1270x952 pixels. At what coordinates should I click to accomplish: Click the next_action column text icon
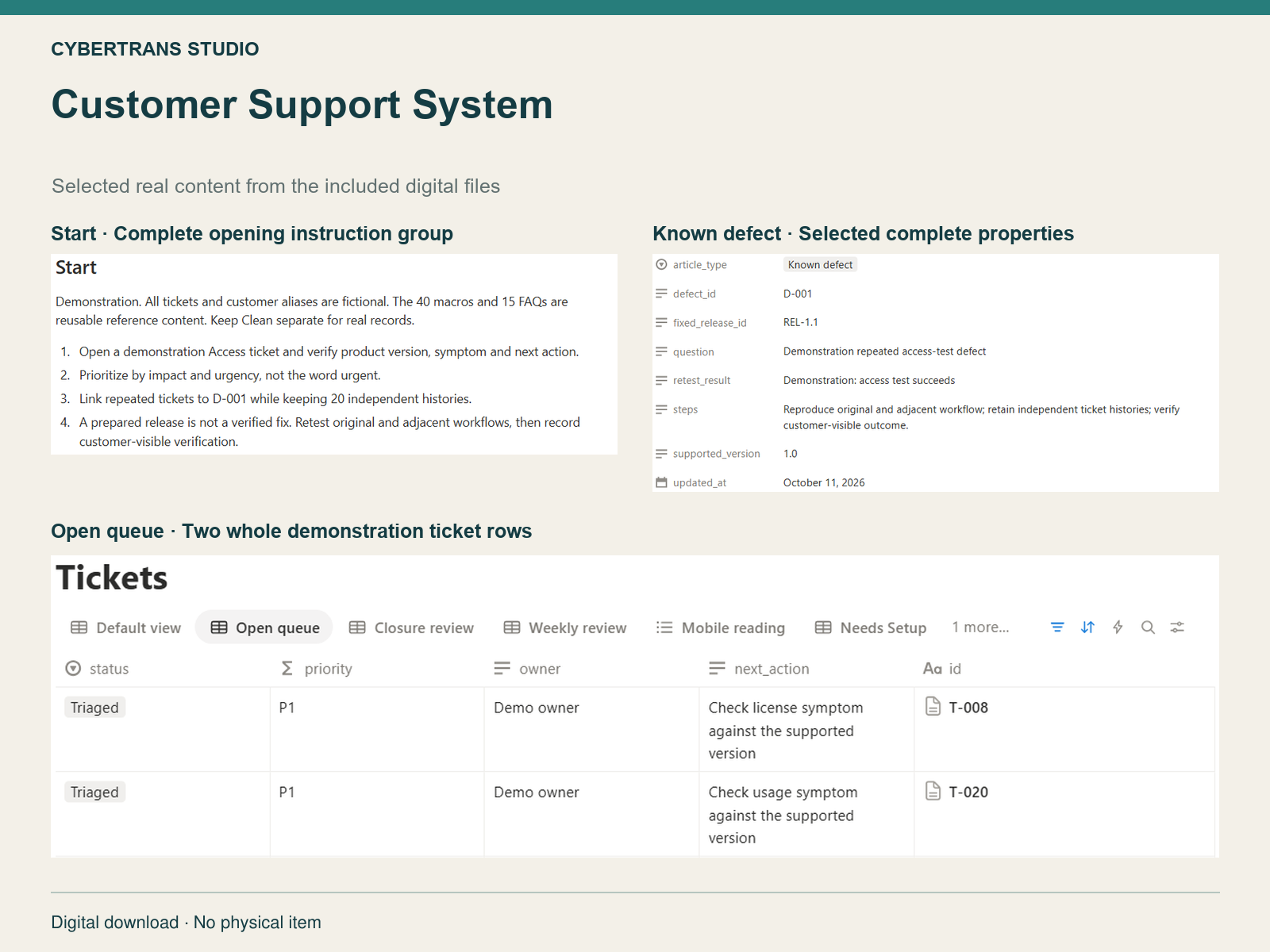(x=717, y=669)
